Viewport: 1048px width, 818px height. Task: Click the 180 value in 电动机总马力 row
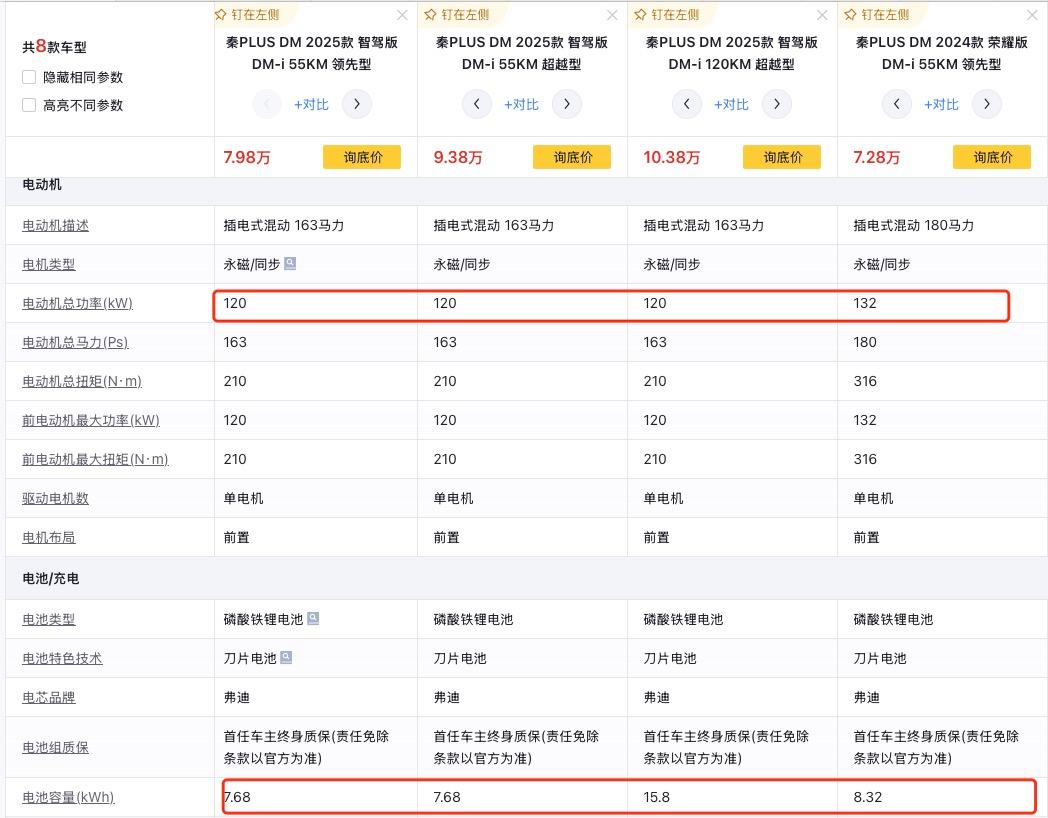pos(864,342)
